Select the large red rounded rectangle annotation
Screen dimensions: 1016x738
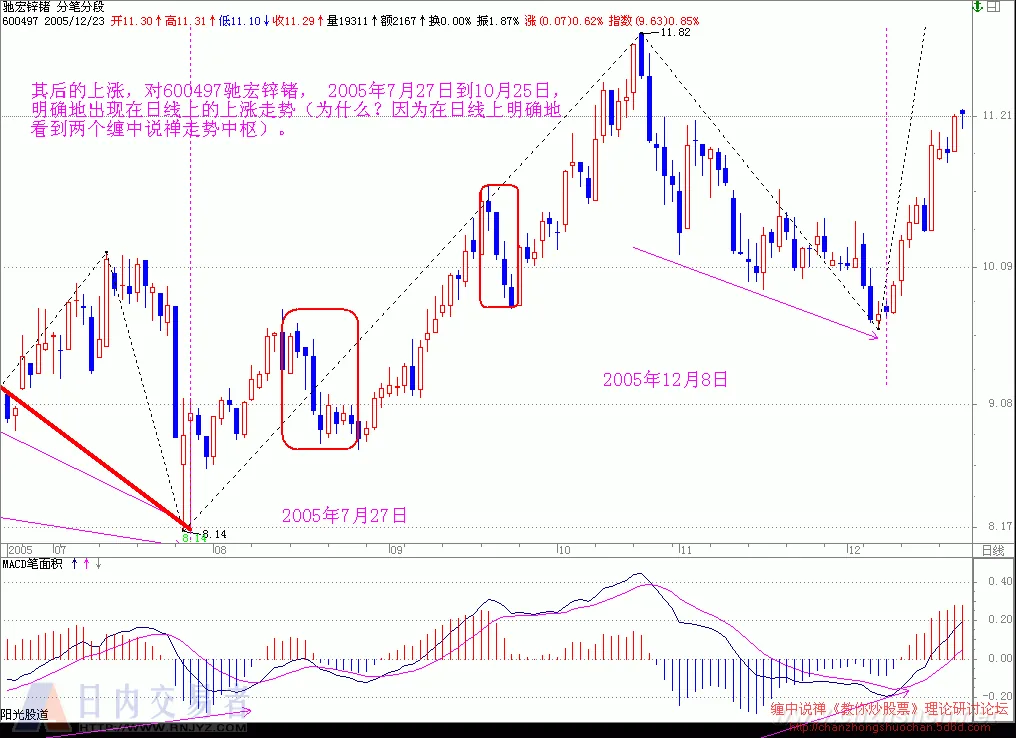pyautogui.click(x=320, y=379)
